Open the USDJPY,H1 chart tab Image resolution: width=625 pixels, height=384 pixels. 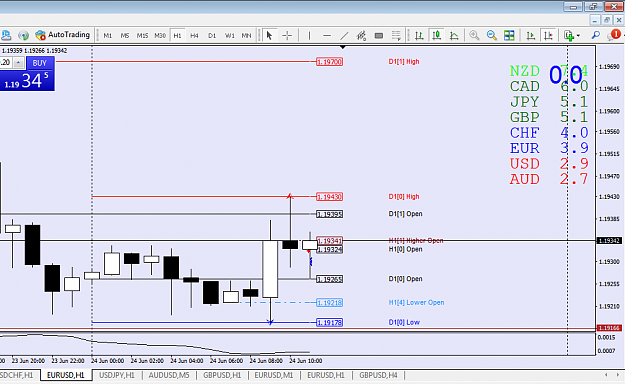[117, 375]
